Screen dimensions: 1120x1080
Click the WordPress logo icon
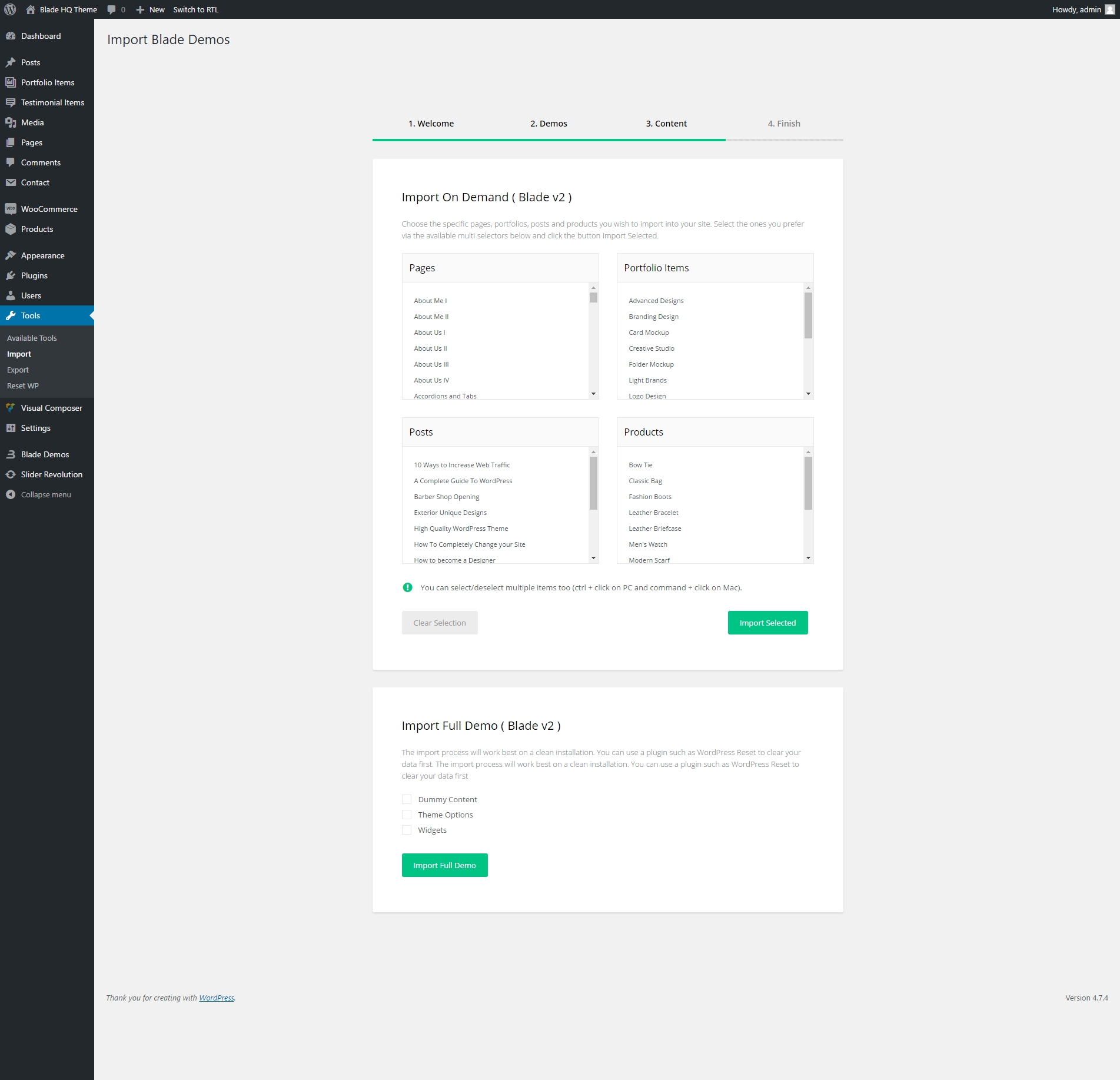click(10, 9)
